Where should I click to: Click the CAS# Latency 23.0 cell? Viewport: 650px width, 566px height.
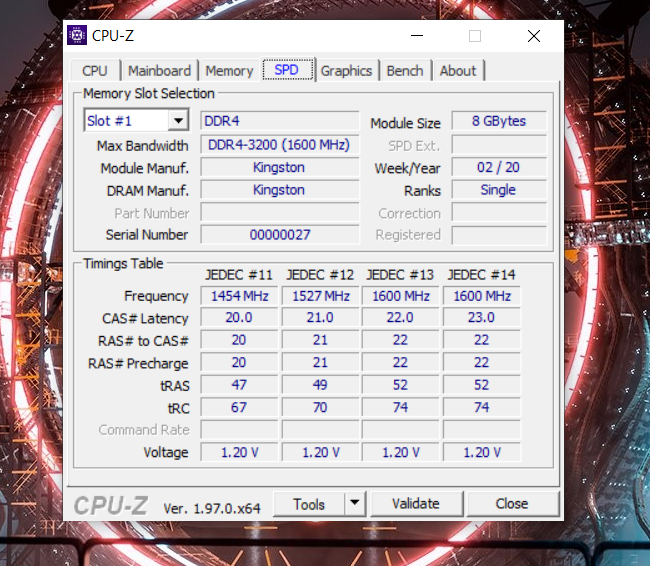tap(482, 318)
